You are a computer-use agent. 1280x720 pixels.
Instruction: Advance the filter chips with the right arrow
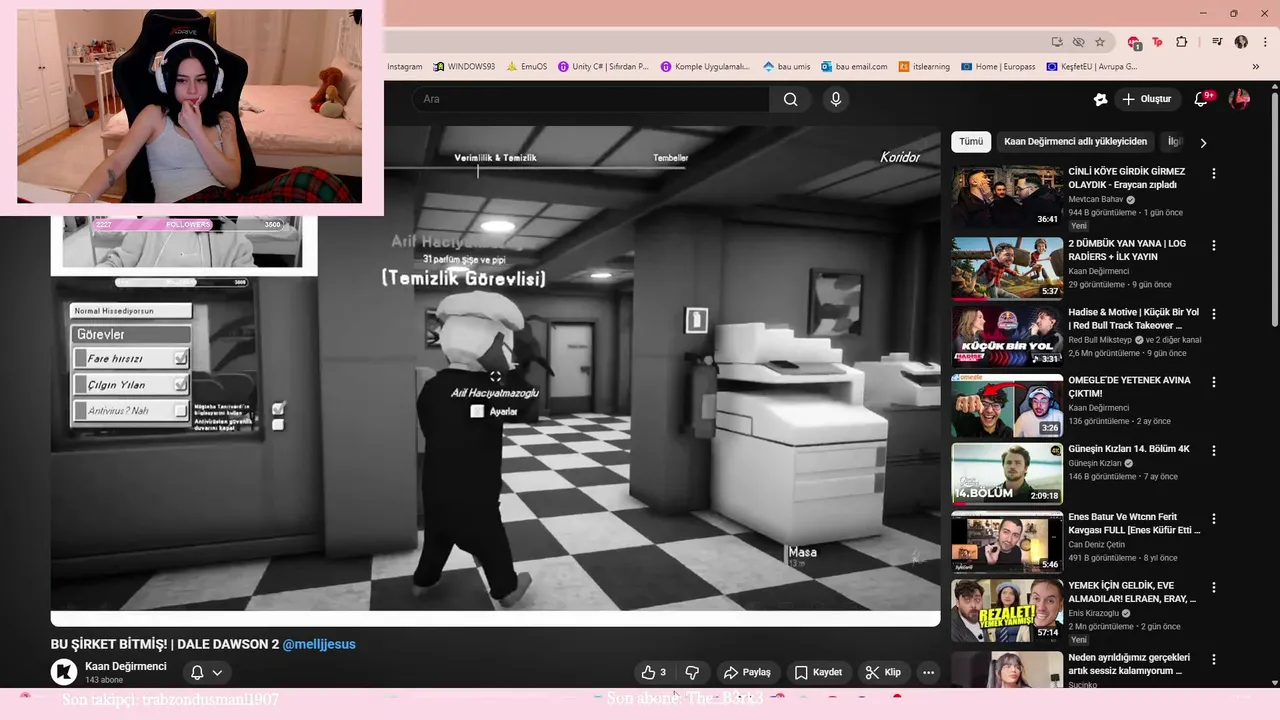(1203, 142)
